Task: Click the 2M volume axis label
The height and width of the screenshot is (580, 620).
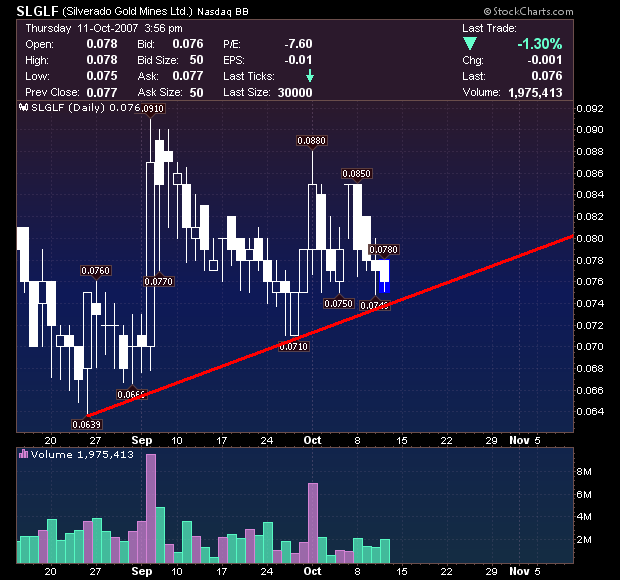Action: 584,539
